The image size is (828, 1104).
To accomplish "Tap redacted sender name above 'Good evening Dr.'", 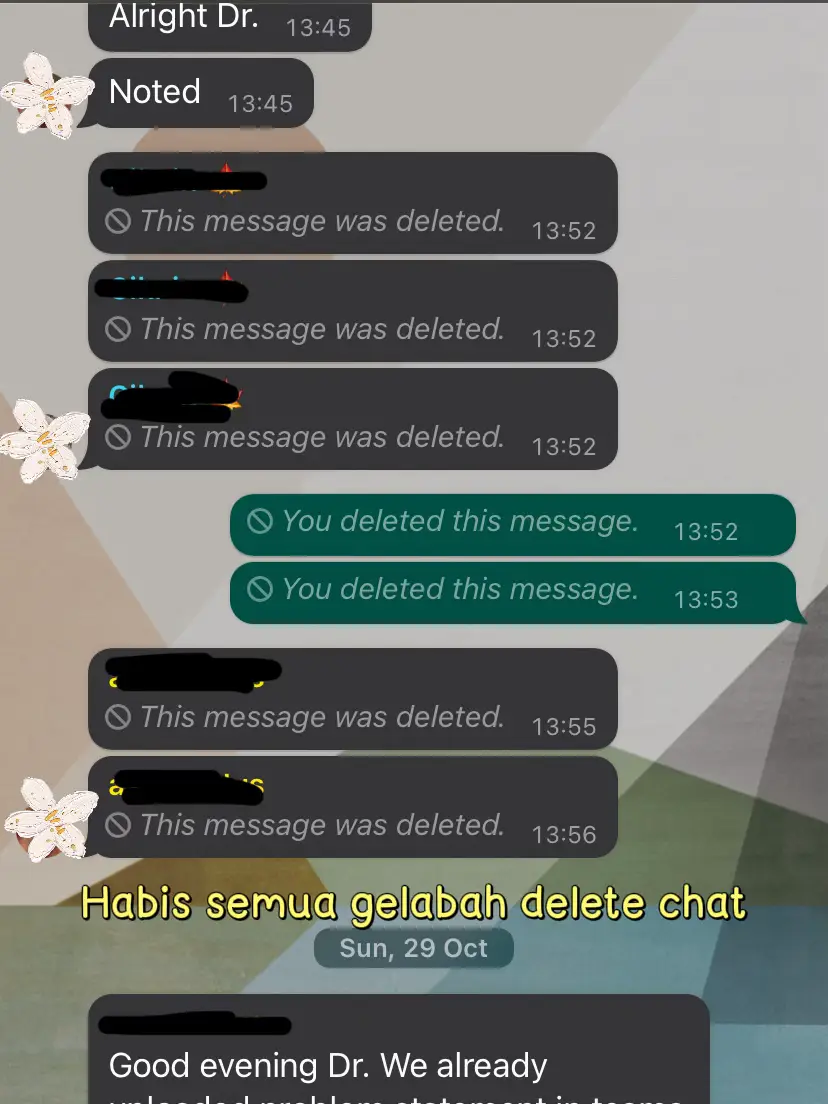I will coord(195,1024).
